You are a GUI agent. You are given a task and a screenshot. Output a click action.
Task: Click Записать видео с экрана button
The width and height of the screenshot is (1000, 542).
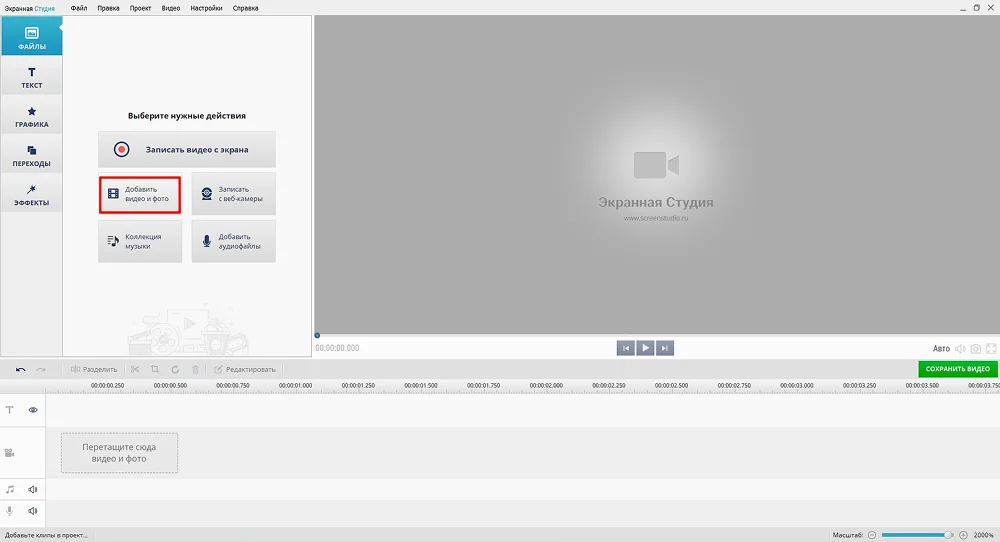tap(187, 150)
